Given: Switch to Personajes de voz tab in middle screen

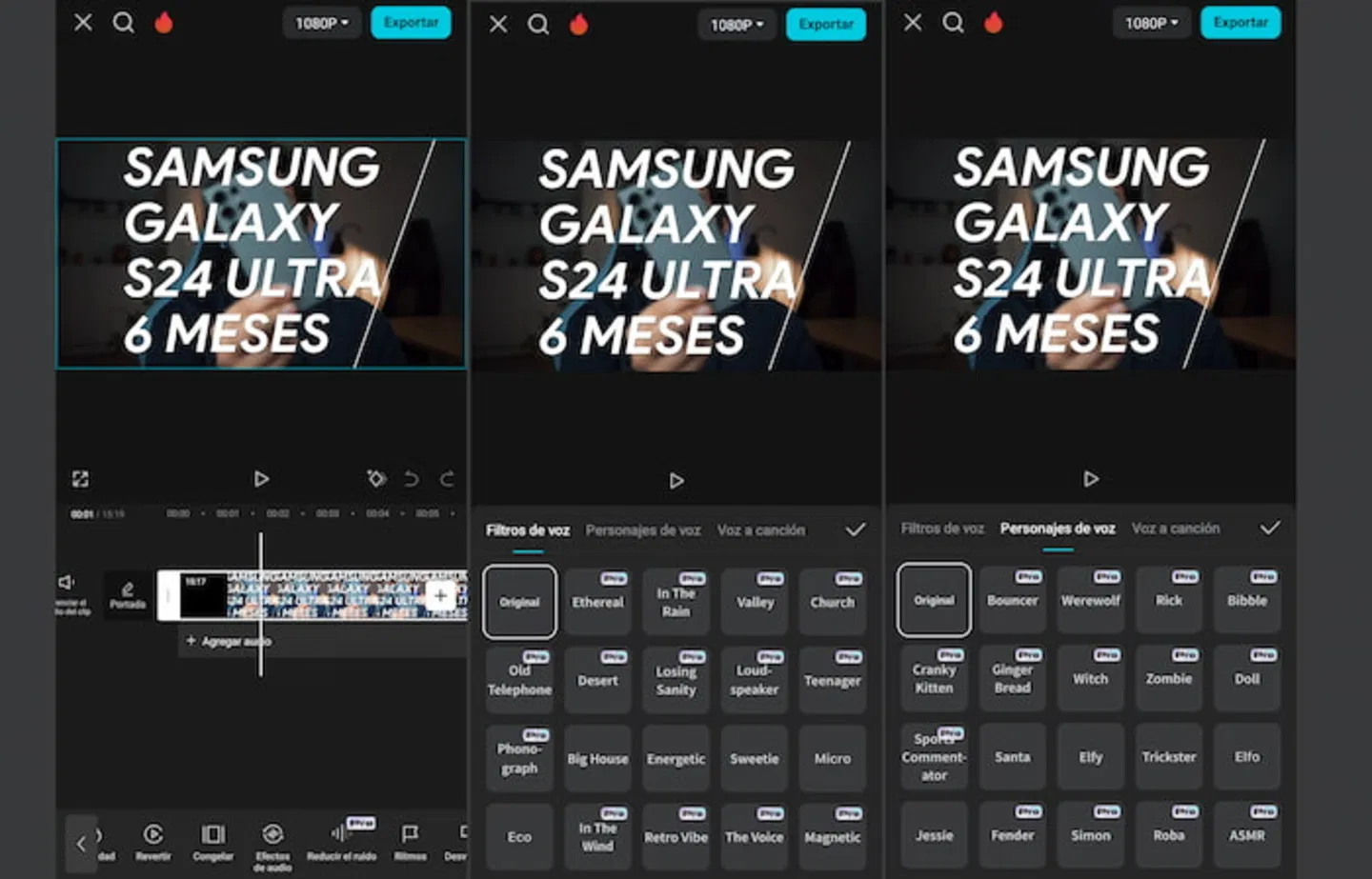Looking at the screenshot, I should 643,530.
